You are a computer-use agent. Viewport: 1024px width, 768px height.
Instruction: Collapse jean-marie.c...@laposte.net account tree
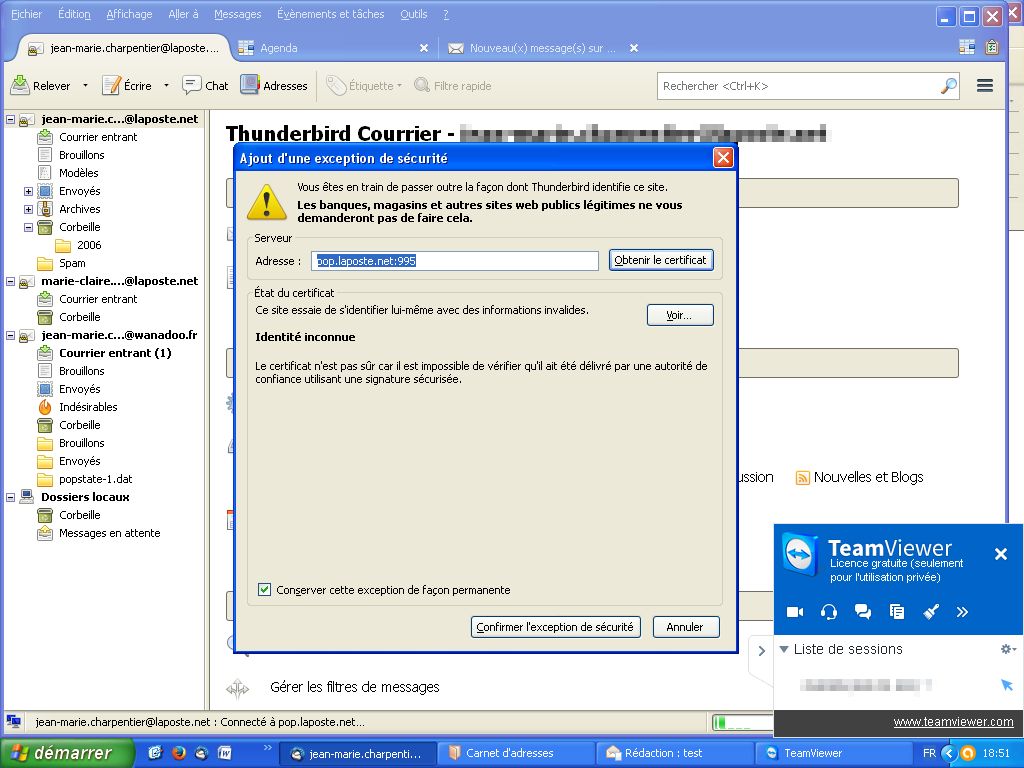tap(10, 119)
